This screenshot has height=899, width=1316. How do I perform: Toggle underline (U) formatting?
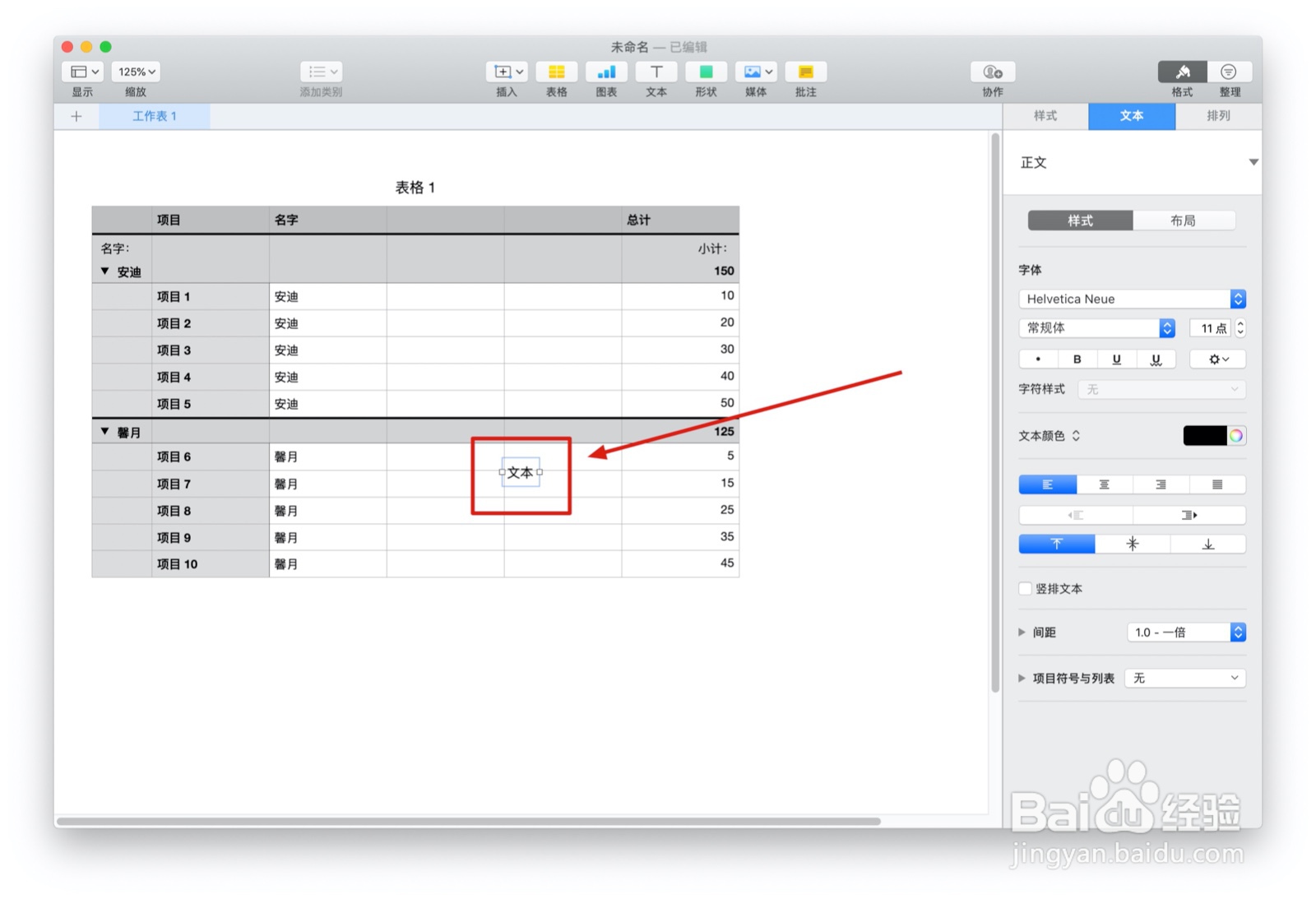(x=1116, y=359)
